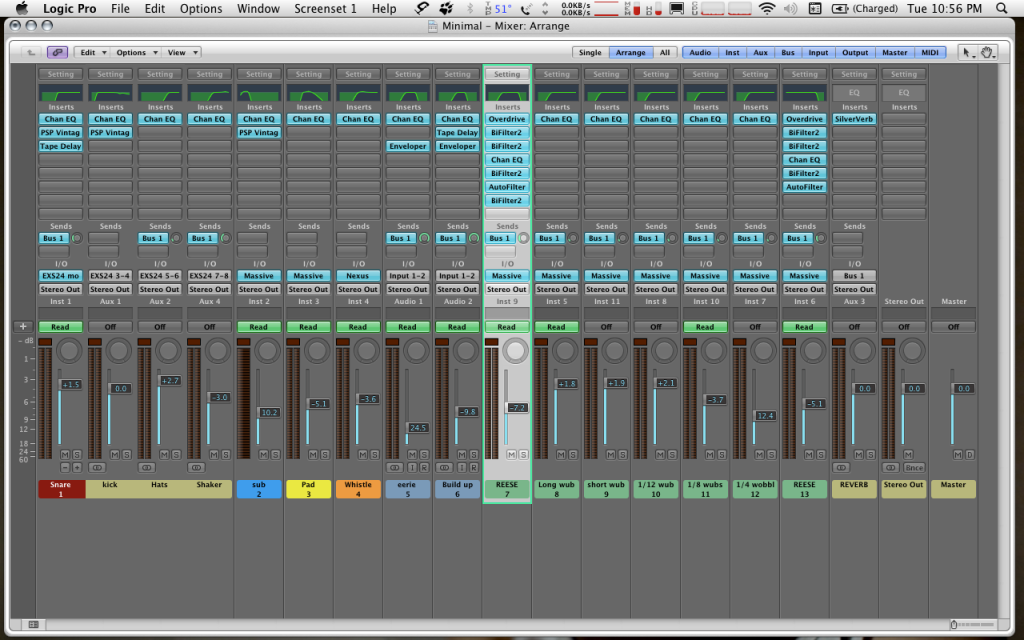Image resolution: width=1024 pixels, height=640 pixels.
Task: Enable input monitoring on eerie strip
Action: (412, 468)
